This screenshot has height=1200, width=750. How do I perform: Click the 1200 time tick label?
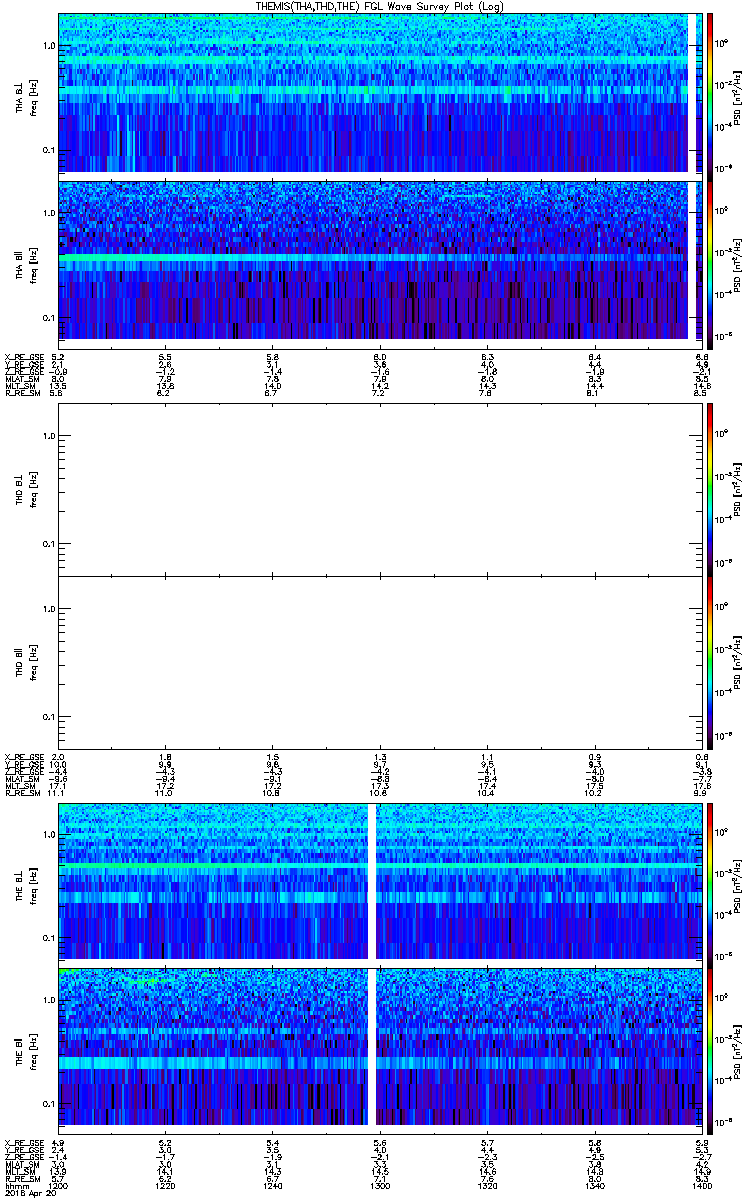(58, 1184)
